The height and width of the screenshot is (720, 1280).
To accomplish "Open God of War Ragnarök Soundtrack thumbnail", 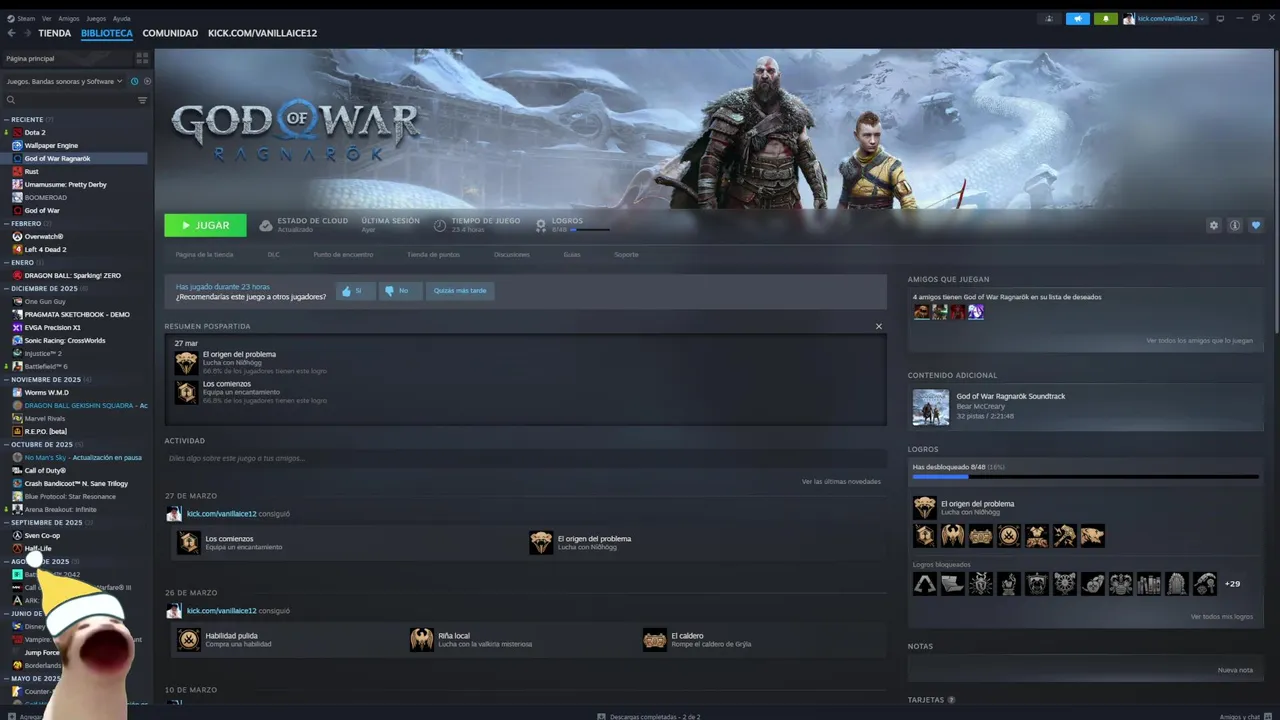I will click(x=930, y=407).
